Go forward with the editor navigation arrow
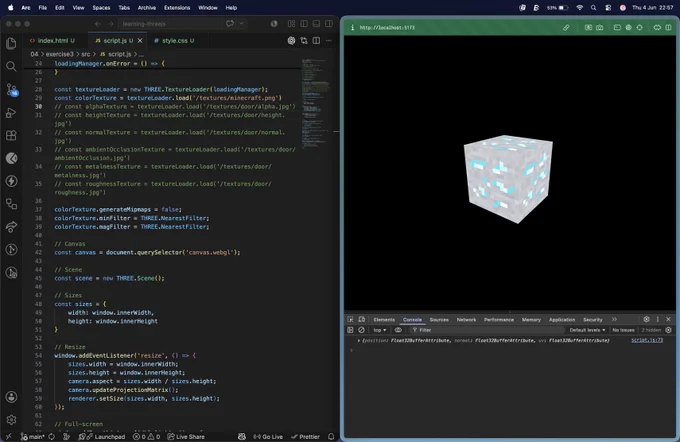 pos(111,24)
